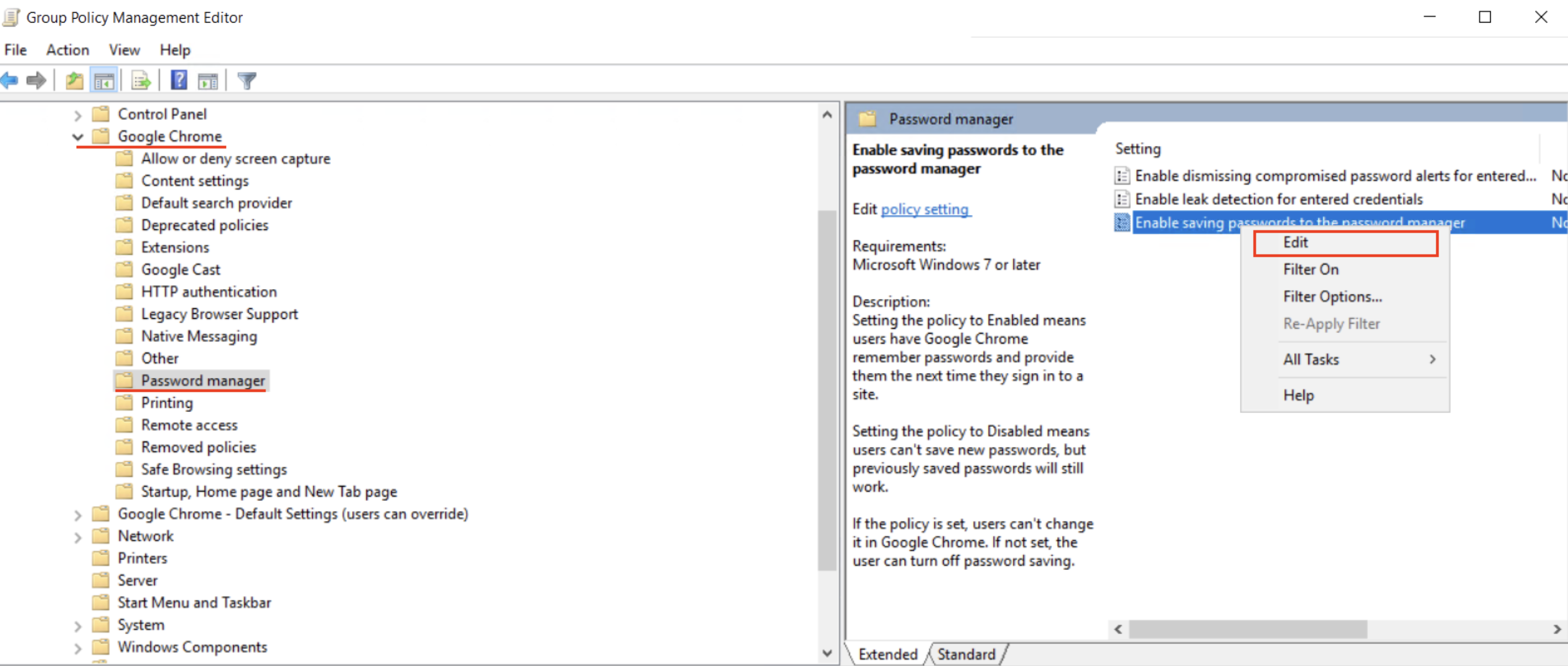This screenshot has height=666, width=1568.
Task: Click the Extensions folder icon
Action: tap(124, 247)
